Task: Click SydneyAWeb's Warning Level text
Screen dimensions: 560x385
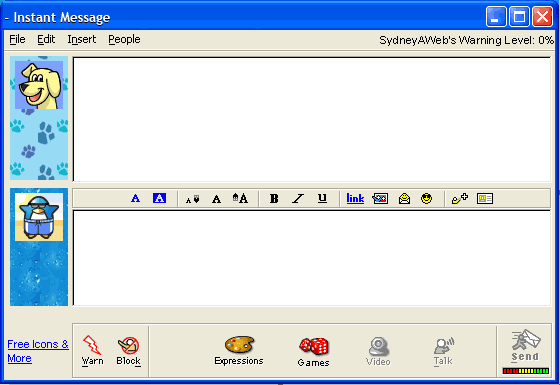Action: click(466, 40)
